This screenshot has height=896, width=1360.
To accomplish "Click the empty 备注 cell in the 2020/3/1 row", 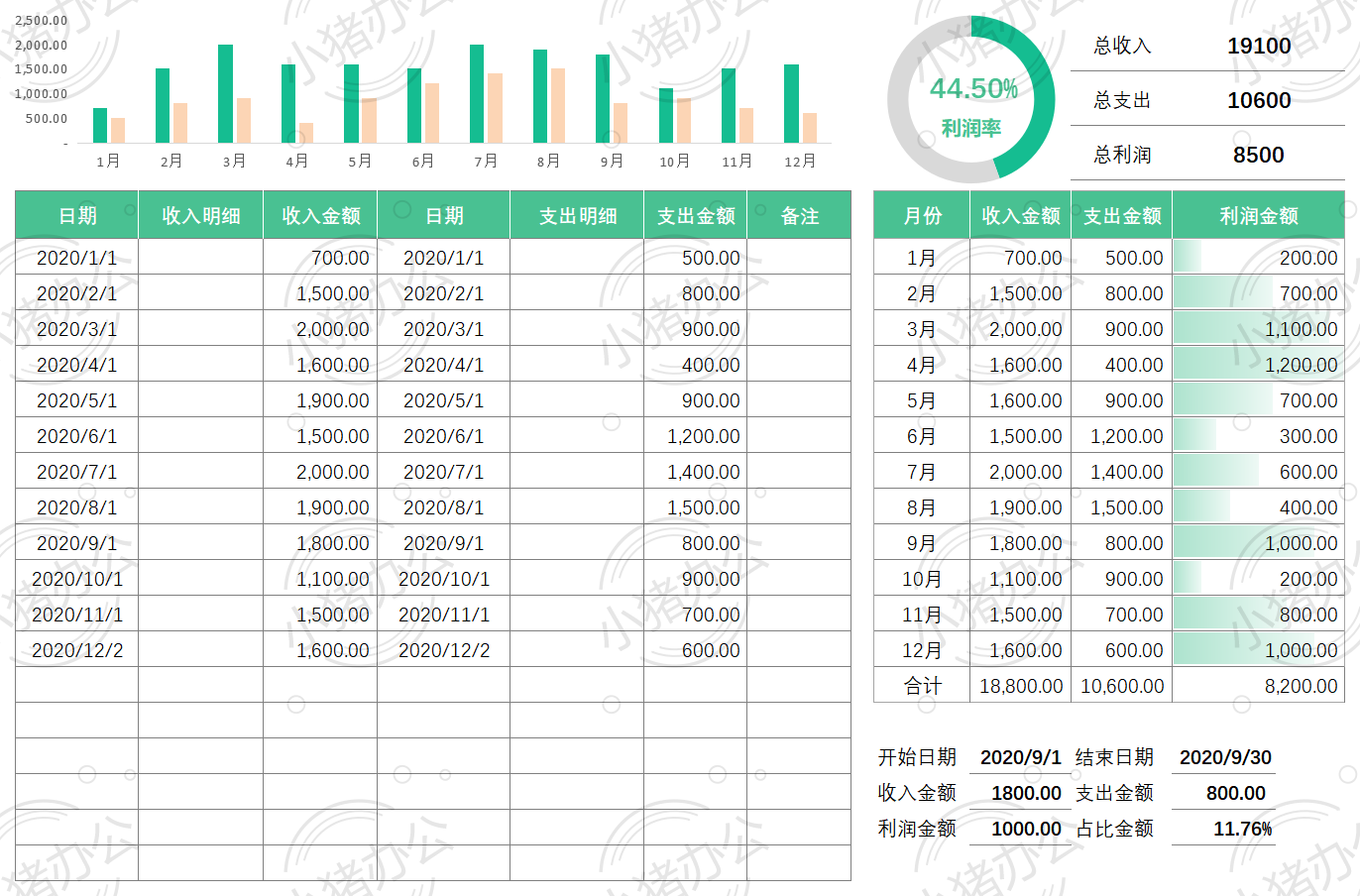I will (x=799, y=329).
